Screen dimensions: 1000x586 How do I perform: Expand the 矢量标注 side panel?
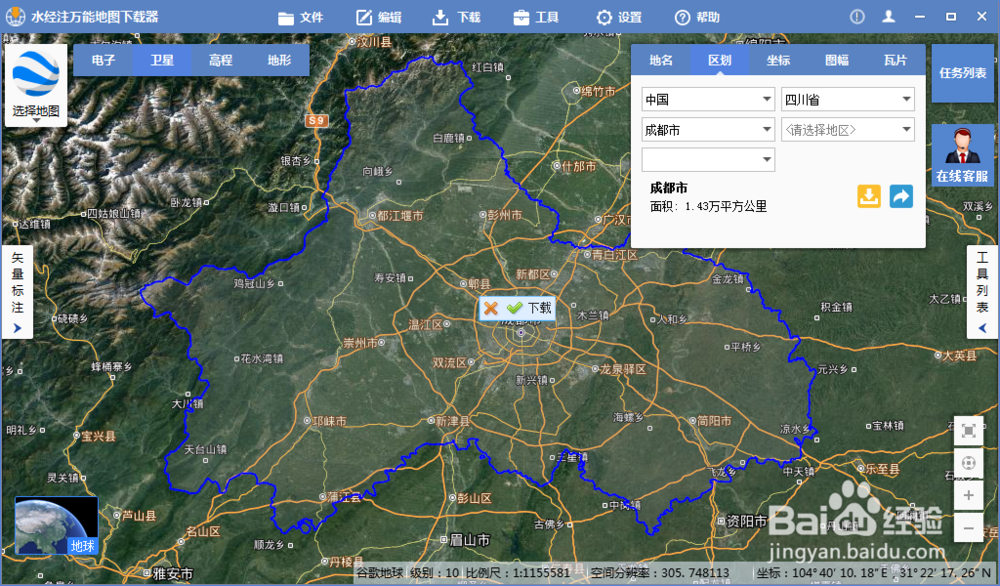coord(17,292)
